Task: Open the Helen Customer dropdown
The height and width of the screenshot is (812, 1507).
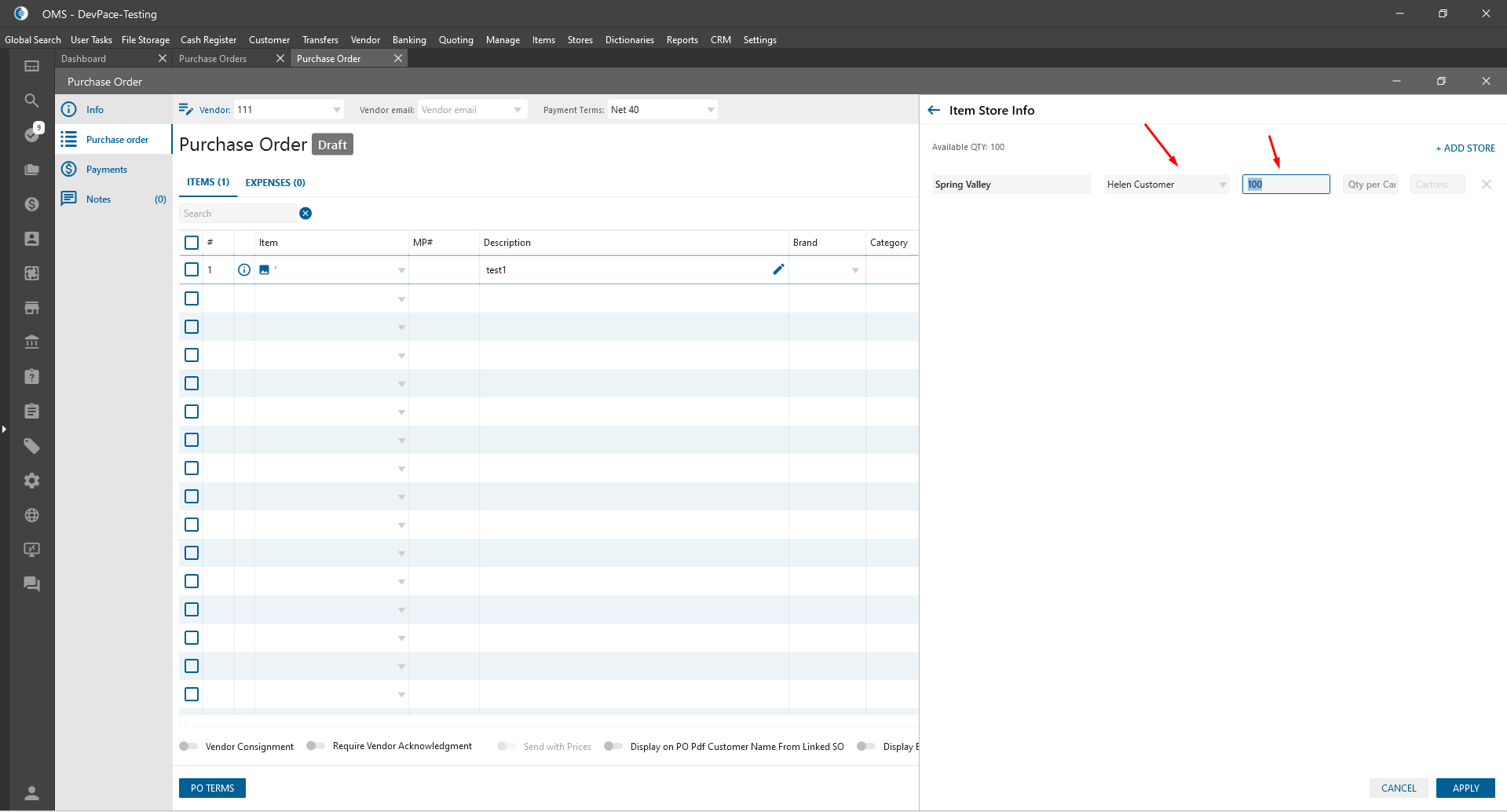Action: [1166, 185]
